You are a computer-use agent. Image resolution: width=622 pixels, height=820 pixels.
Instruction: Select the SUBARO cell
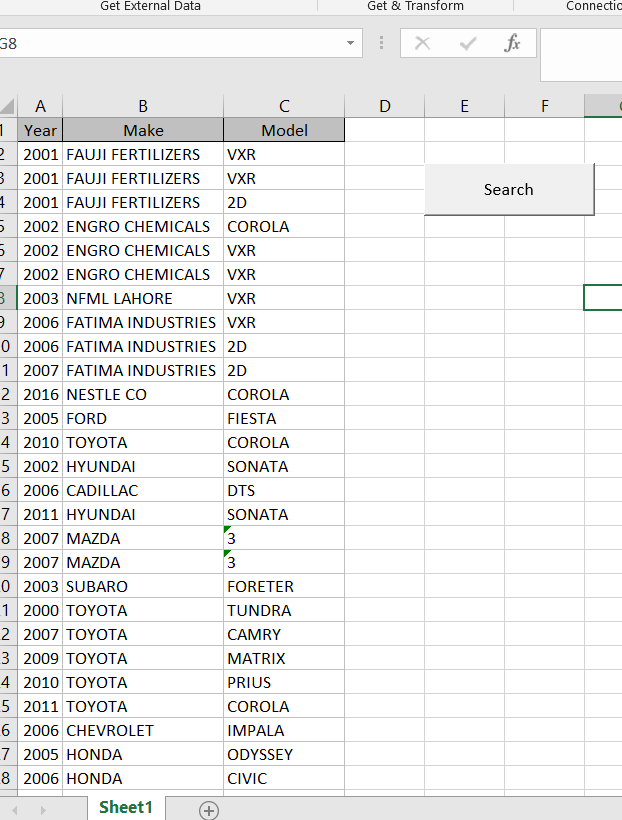[x=143, y=586]
